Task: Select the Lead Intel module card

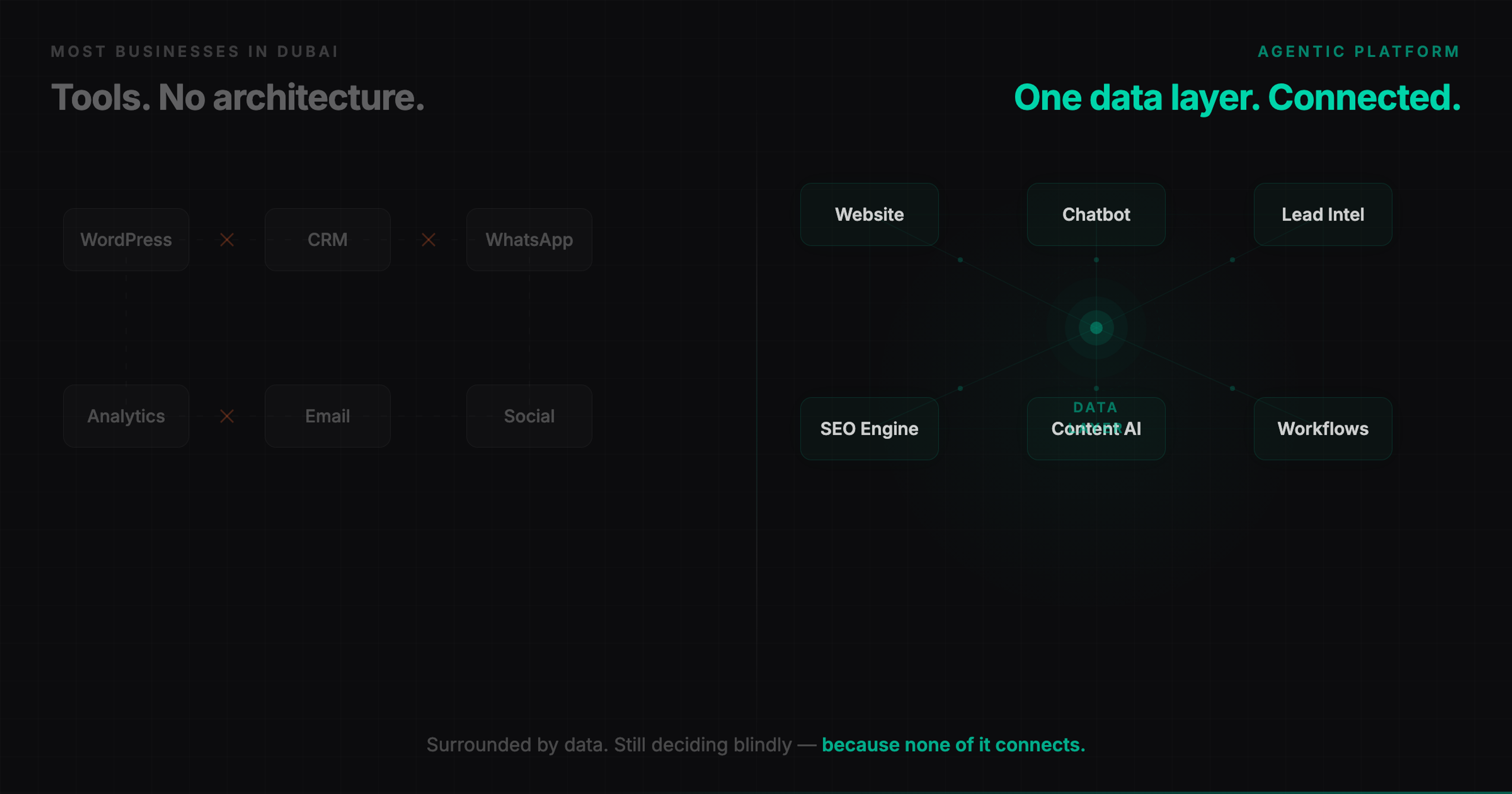Action: click(1323, 214)
